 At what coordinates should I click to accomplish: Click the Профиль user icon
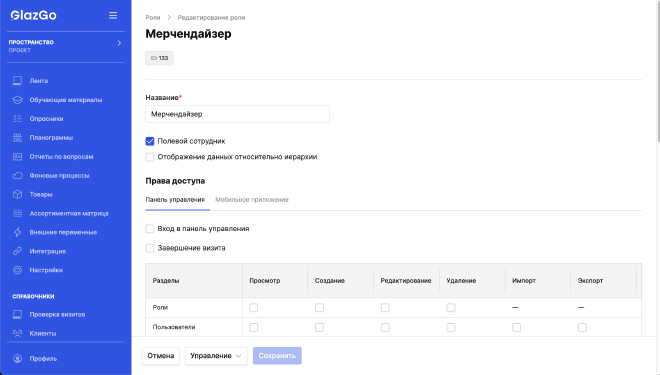click(x=17, y=359)
